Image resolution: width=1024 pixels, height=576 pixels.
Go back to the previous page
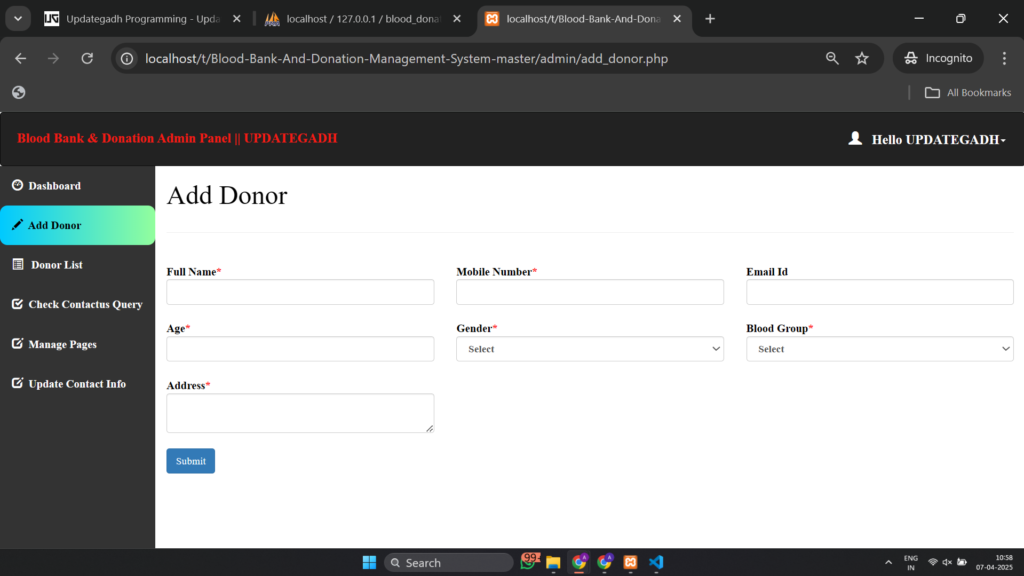pos(21,59)
